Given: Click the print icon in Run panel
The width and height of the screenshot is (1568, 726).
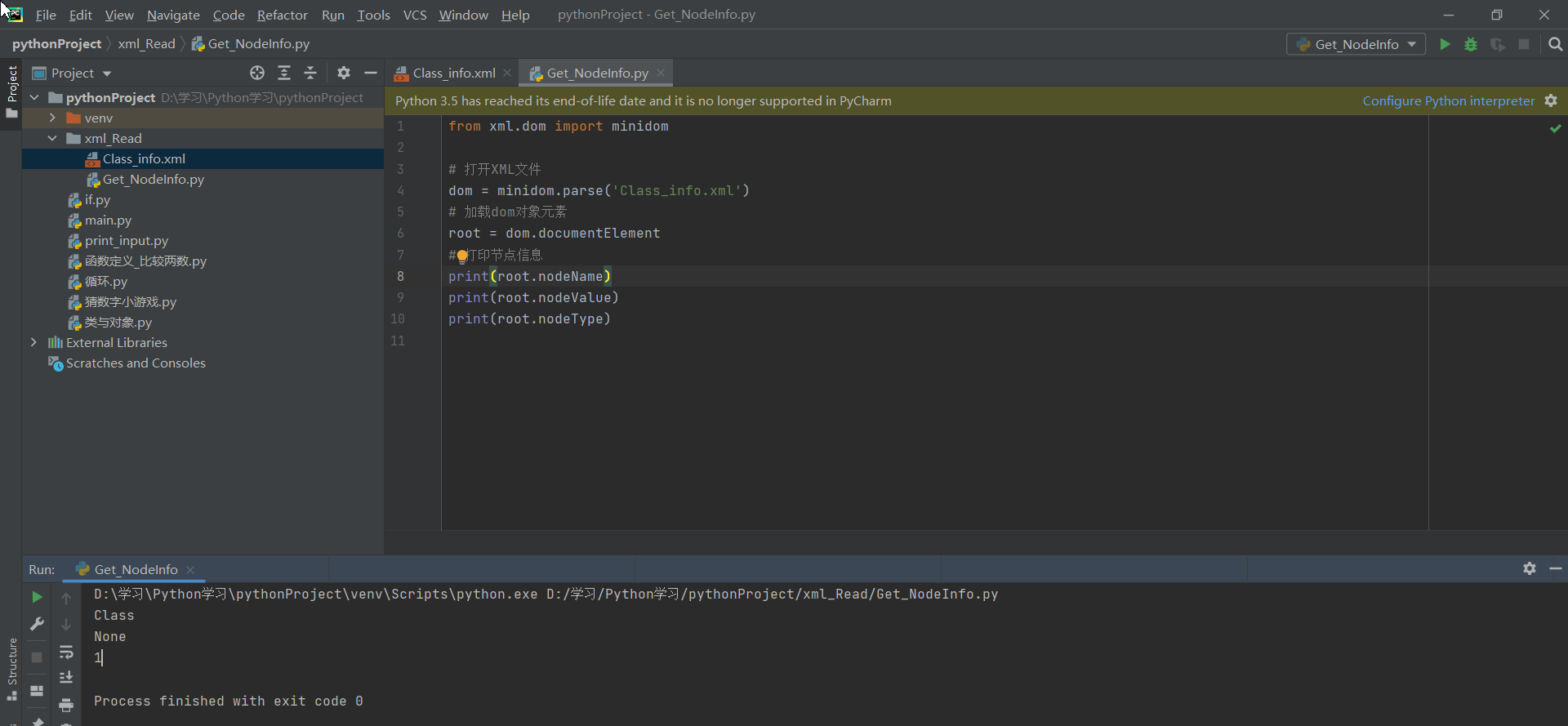Looking at the screenshot, I should point(66,705).
